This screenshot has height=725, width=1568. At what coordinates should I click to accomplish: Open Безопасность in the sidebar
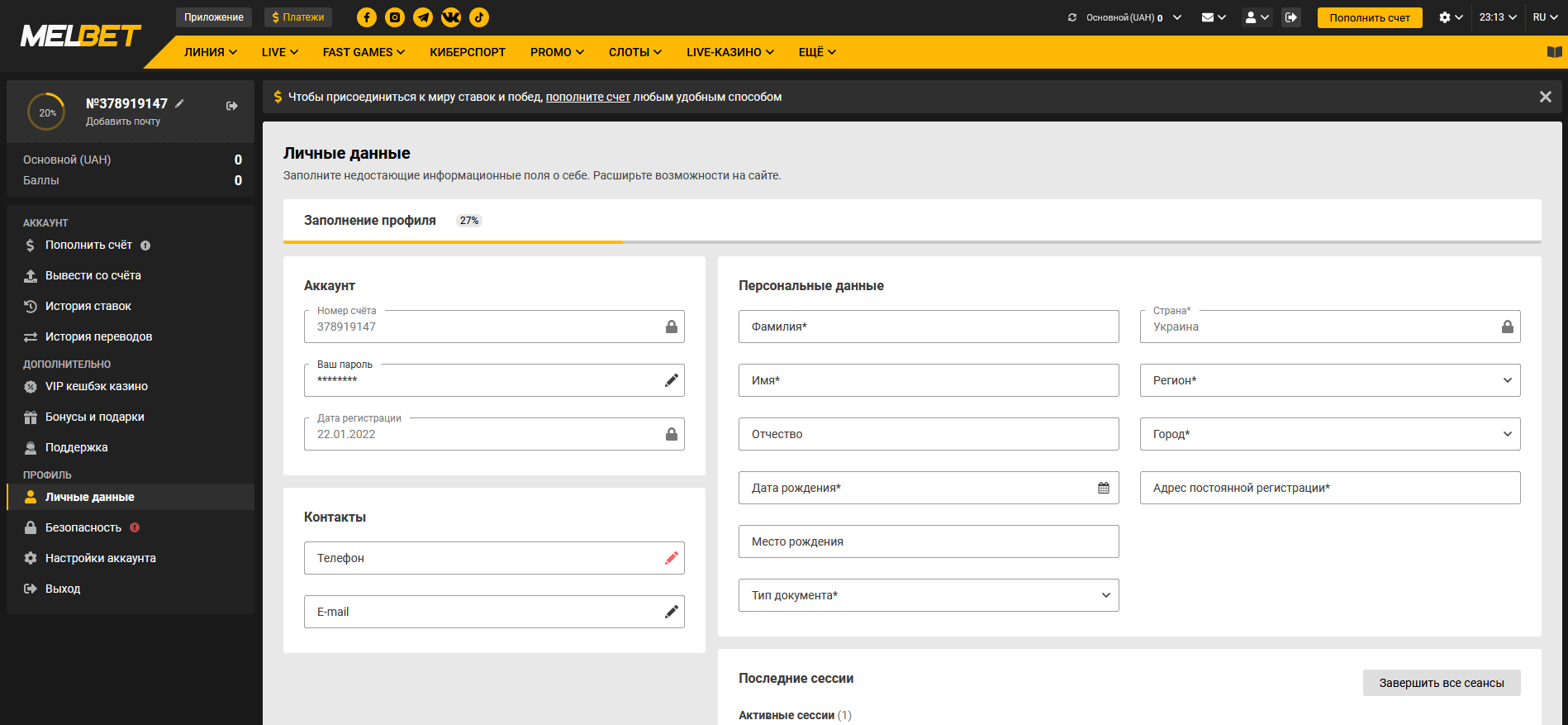(x=83, y=527)
